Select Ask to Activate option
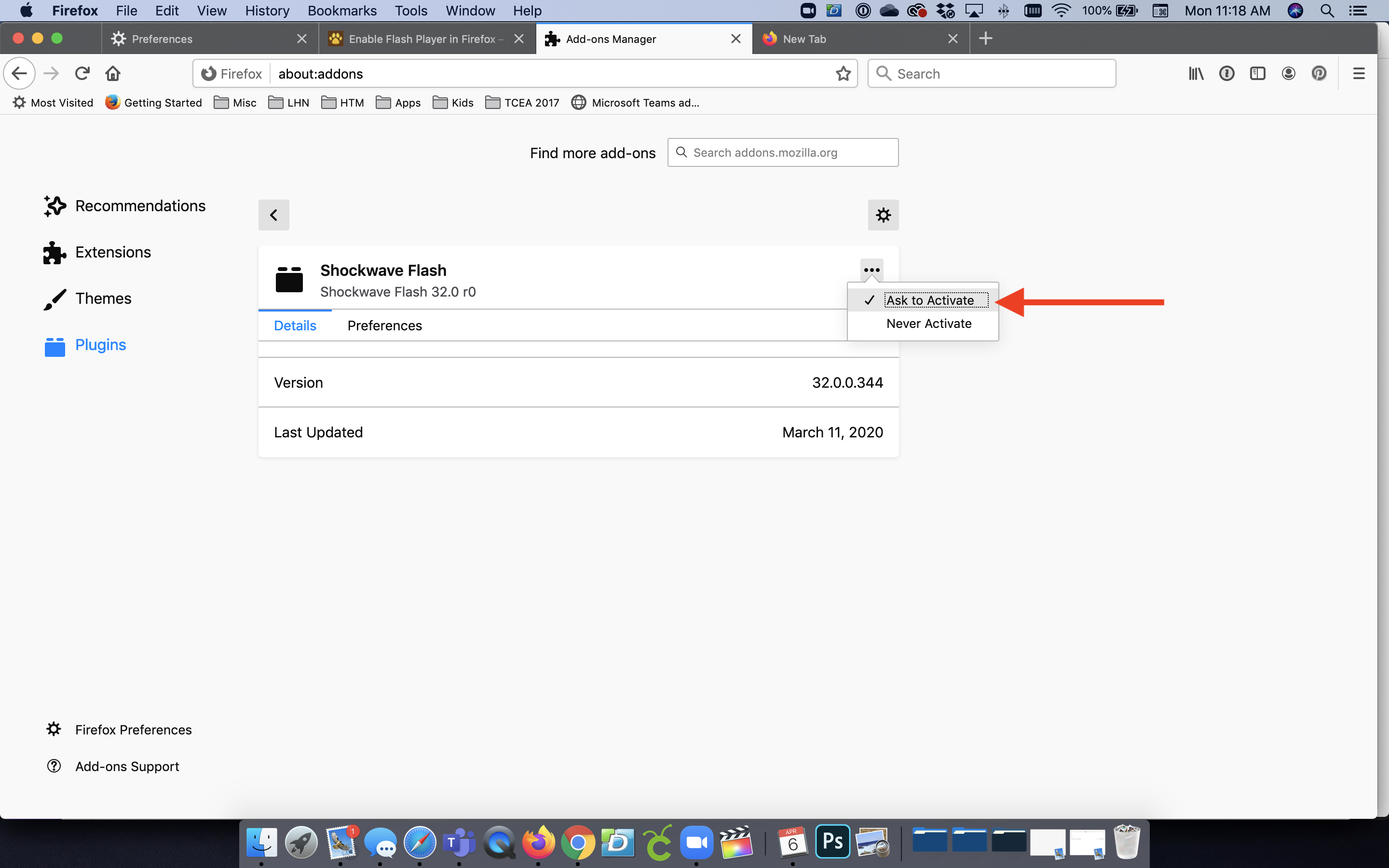1389x868 pixels. pyautogui.click(x=923, y=300)
